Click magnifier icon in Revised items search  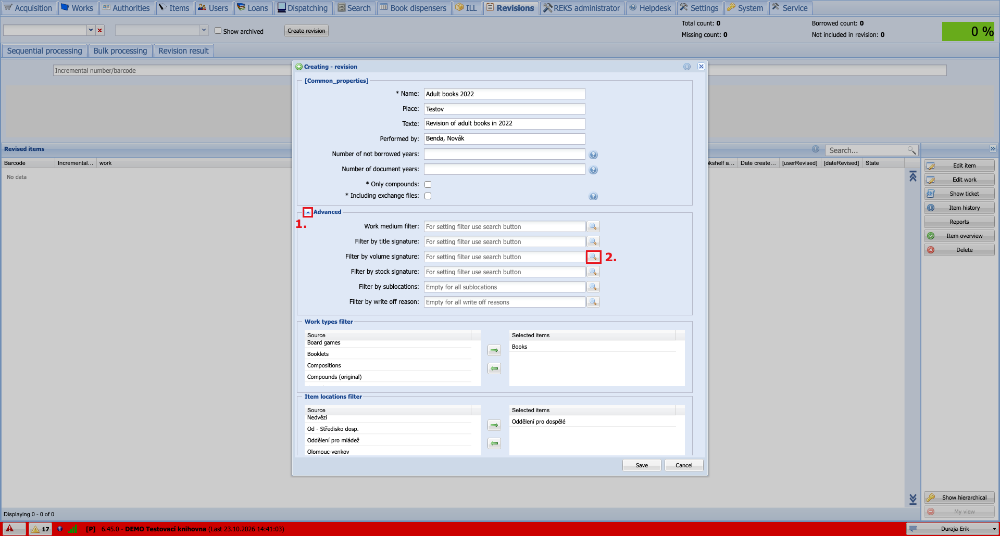[x=912, y=150]
